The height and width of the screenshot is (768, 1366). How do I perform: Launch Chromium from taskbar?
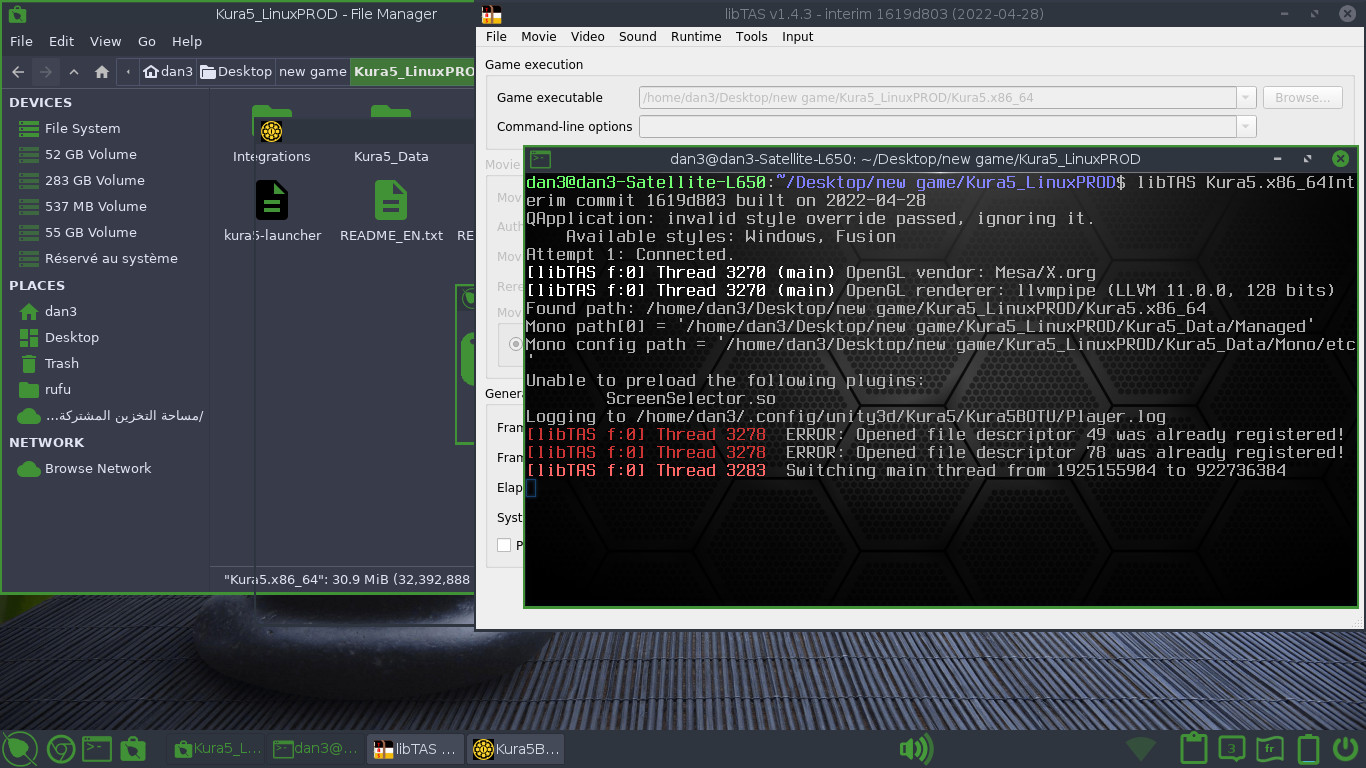(59, 748)
